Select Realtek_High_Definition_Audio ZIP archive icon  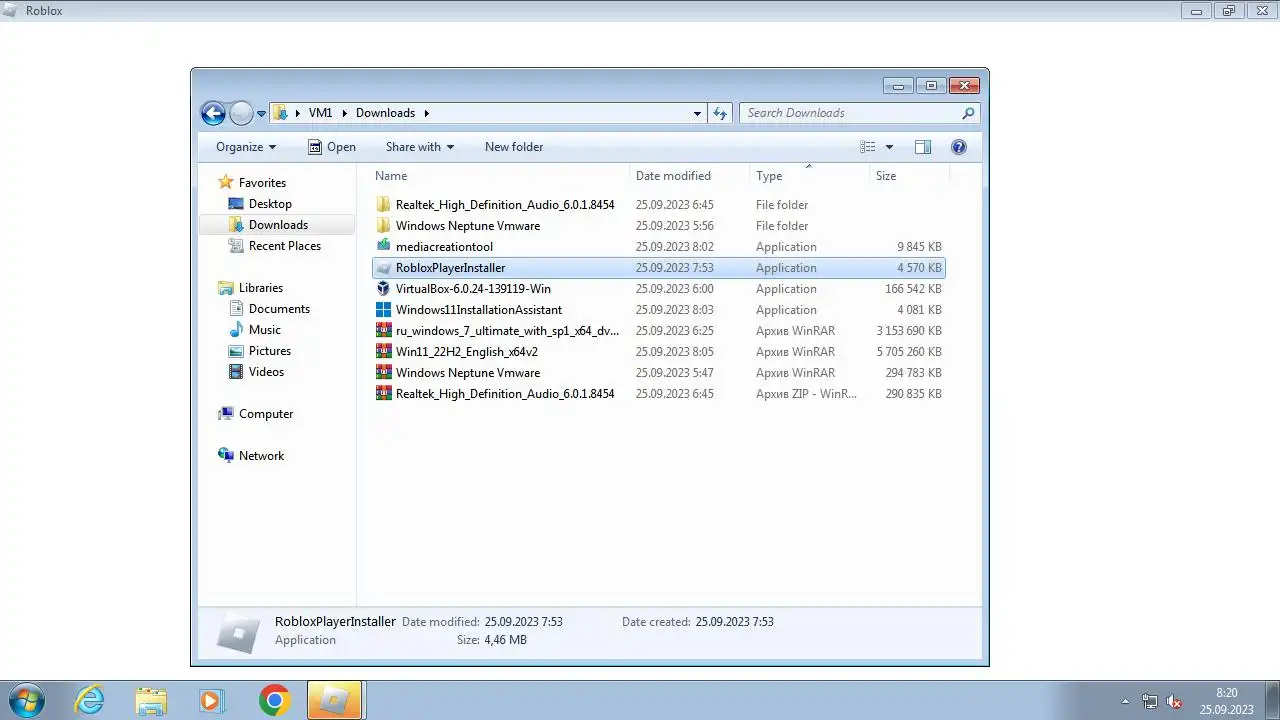click(383, 394)
